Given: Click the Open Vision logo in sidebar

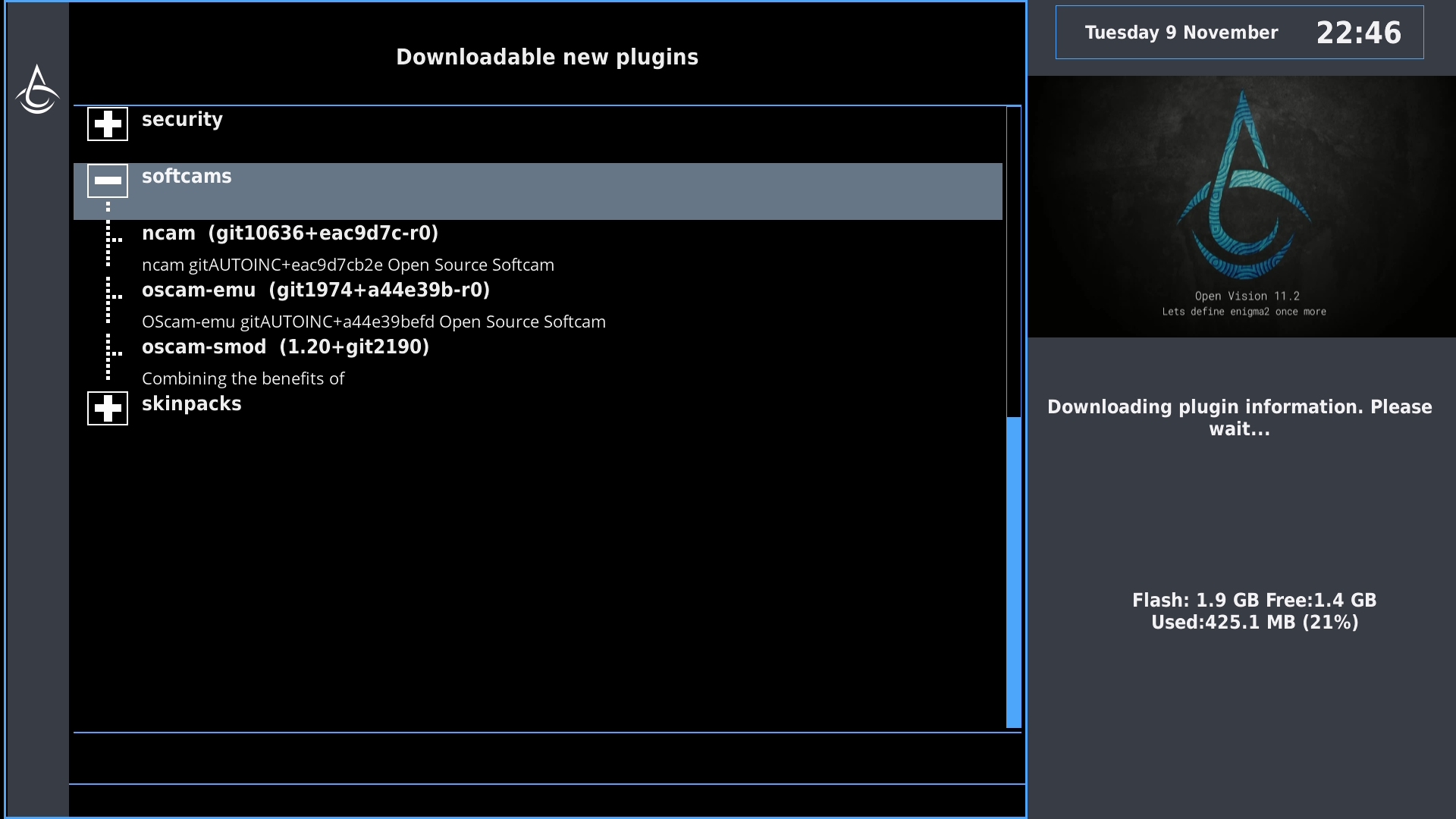Looking at the screenshot, I should pyautogui.click(x=37, y=89).
